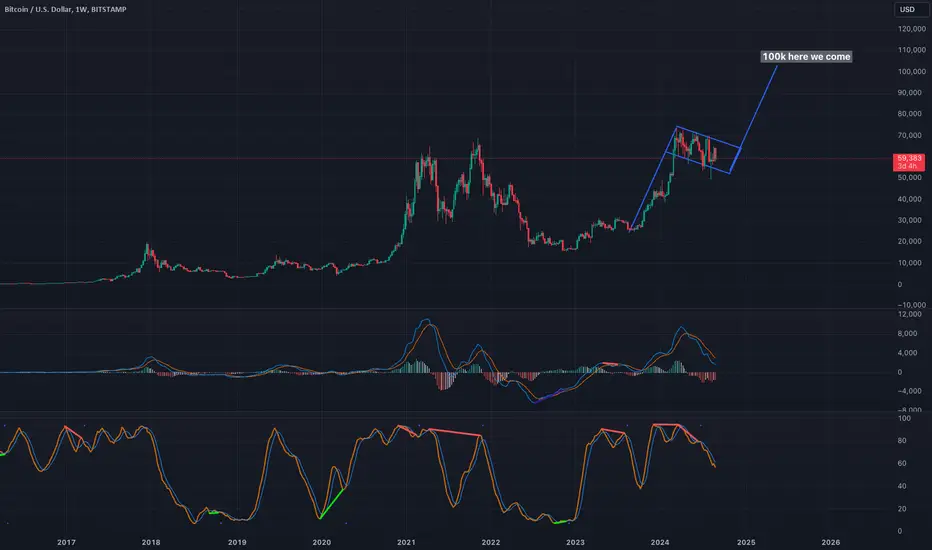The image size is (932, 550).
Task: Click the 20 label on stochastic axis
Action: point(902,509)
